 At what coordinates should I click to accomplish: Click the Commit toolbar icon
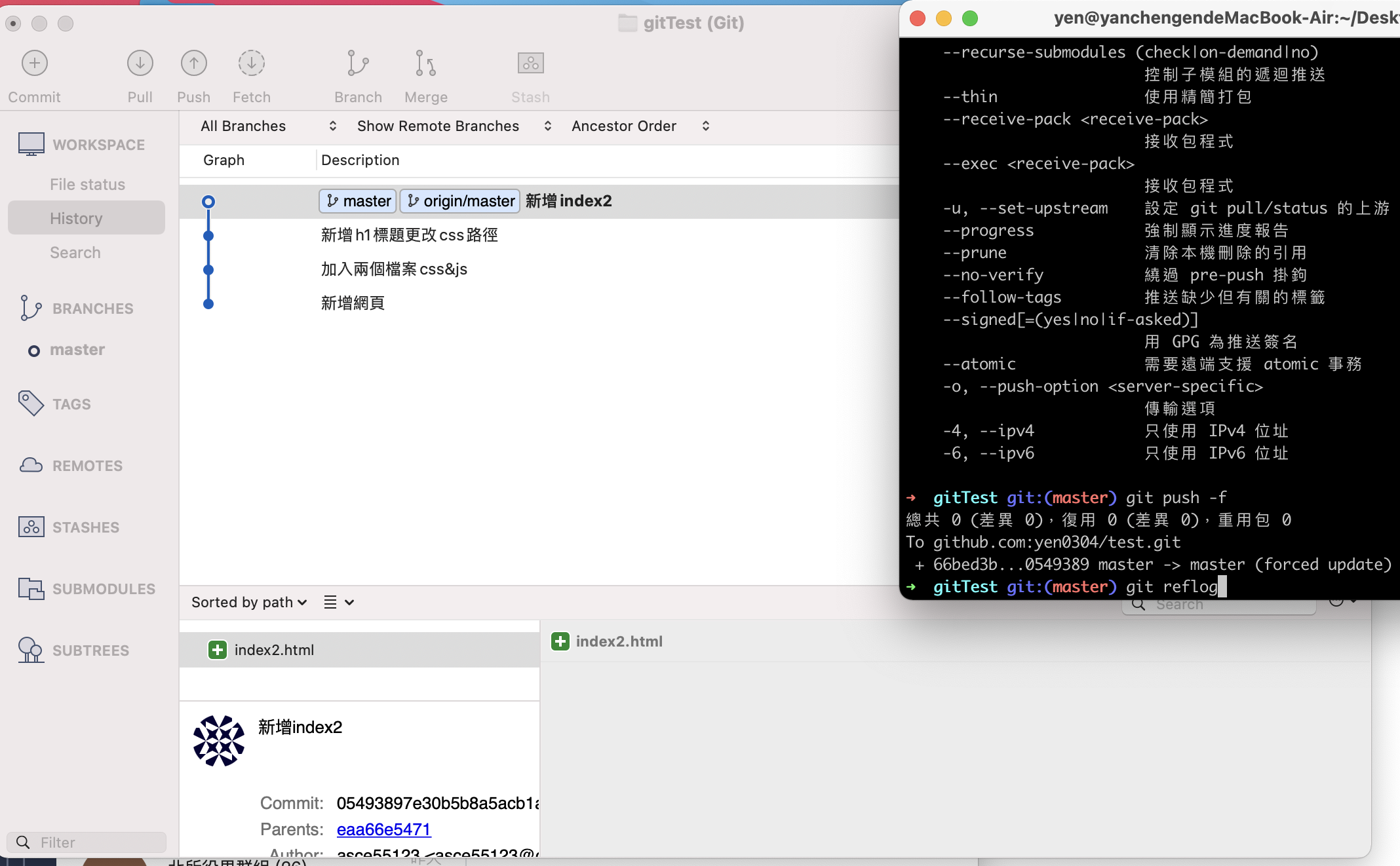coord(35,64)
